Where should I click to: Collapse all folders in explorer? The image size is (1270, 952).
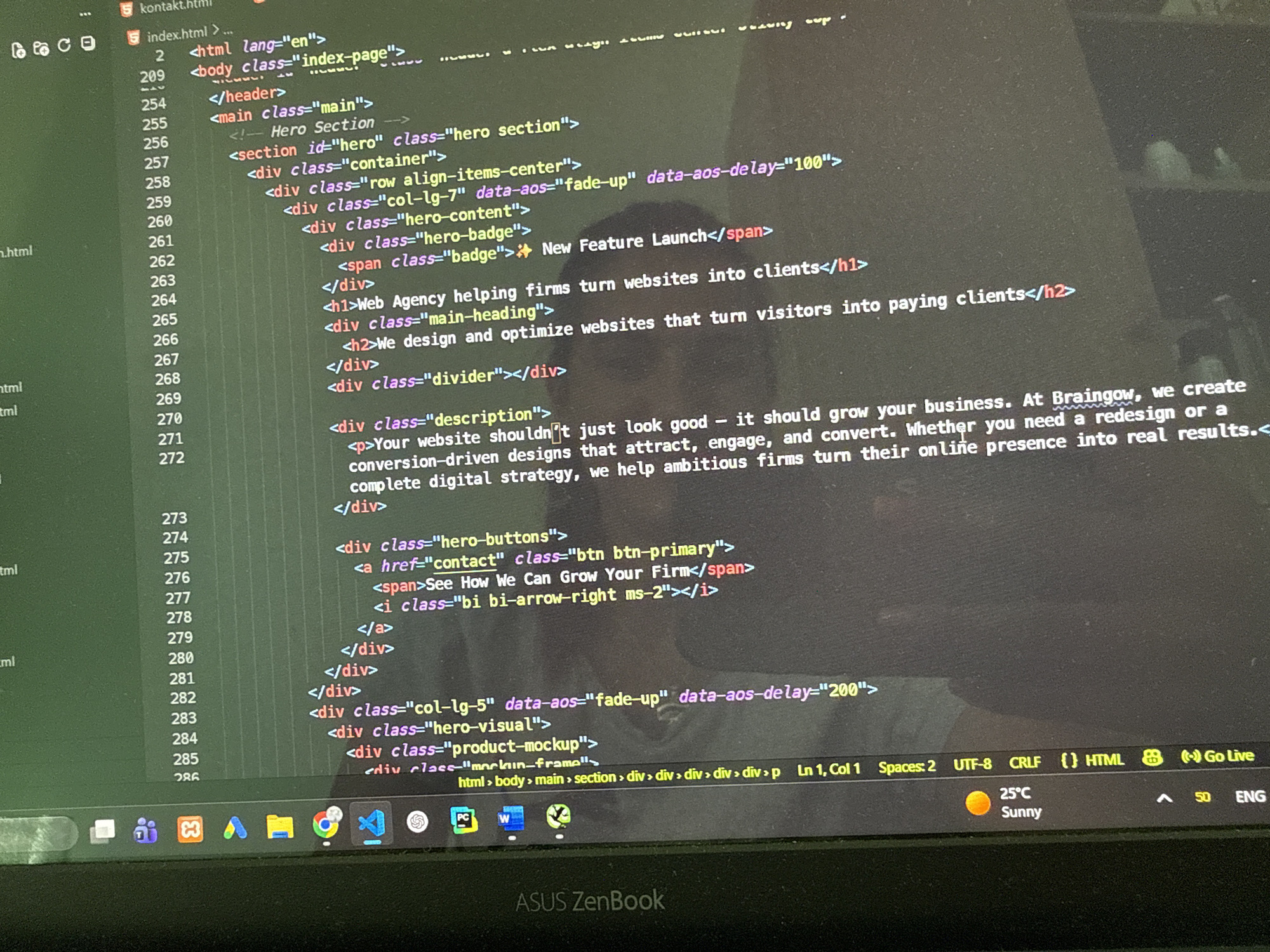coord(88,43)
